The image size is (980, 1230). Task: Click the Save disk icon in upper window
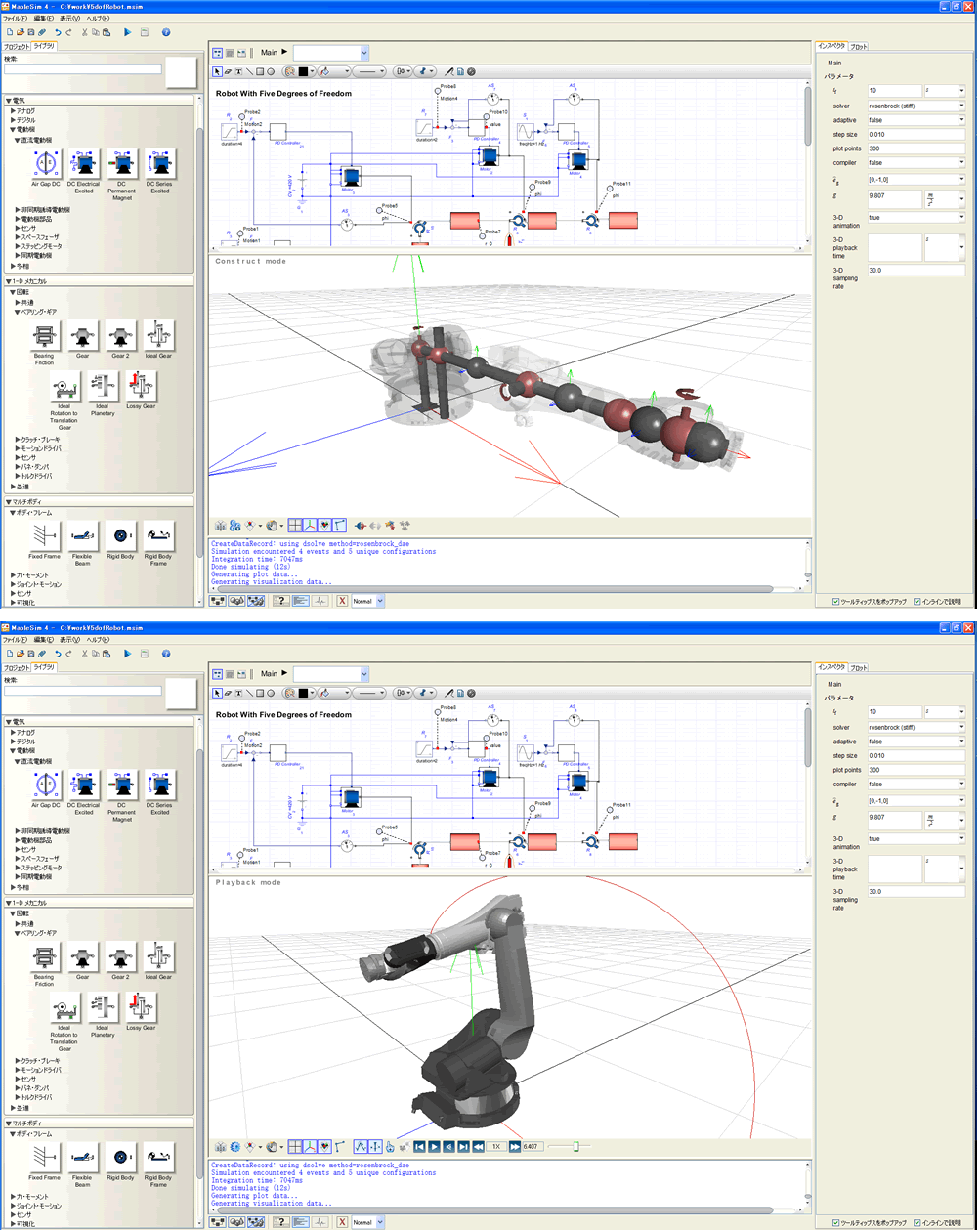[30, 32]
